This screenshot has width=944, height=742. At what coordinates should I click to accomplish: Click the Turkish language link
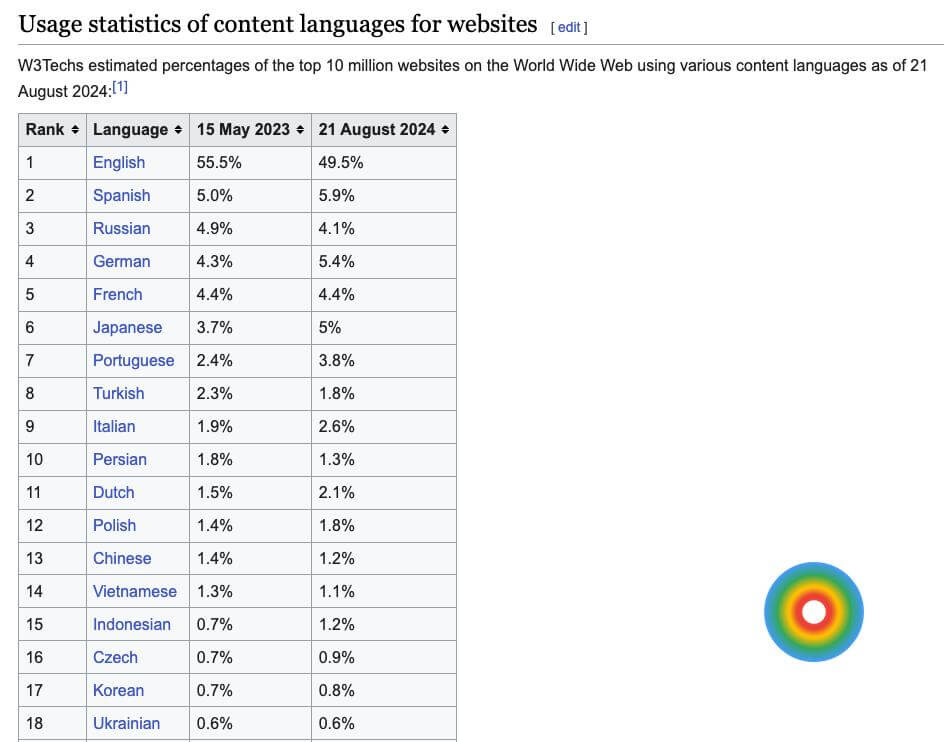coord(118,393)
